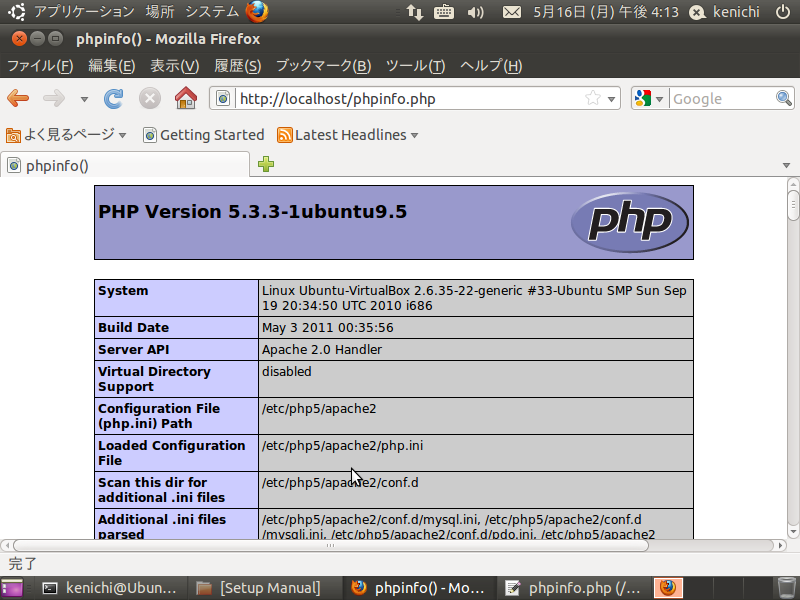Click the site identity icon in address bar
The width and height of the screenshot is (800, 600).
click(x=223, y=98)
